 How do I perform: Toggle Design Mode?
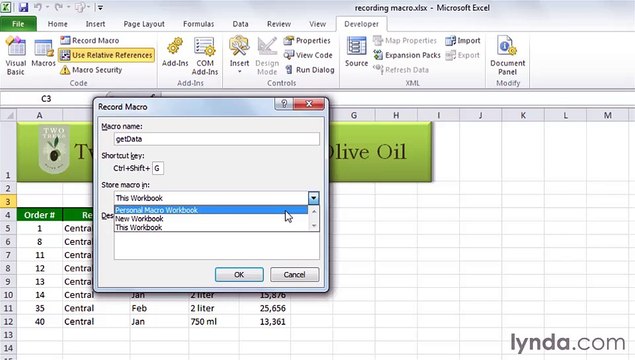click(267, 55)
